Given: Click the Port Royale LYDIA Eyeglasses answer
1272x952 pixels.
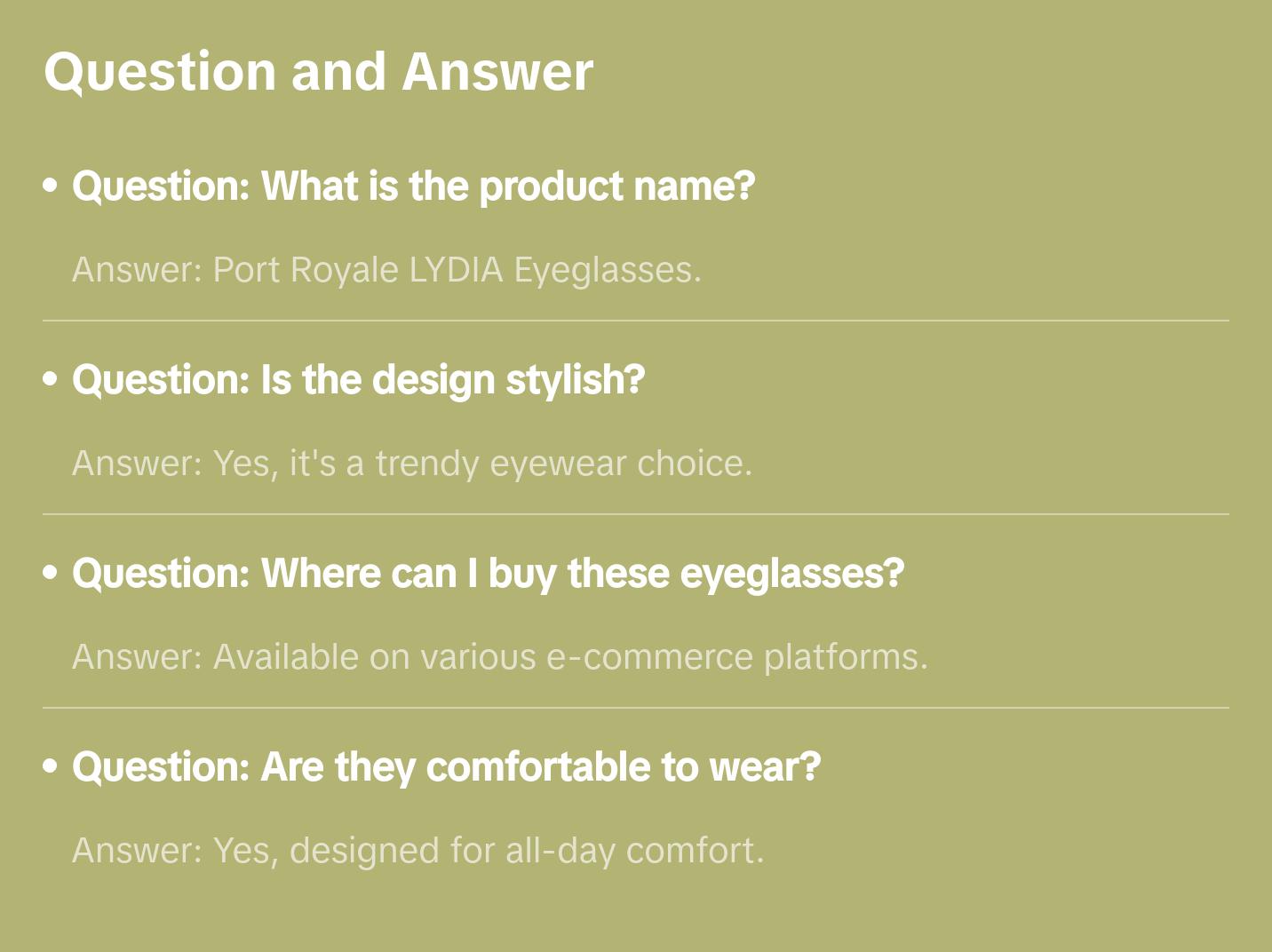Looking at the screenshot, I should click(x=386, y=270).
